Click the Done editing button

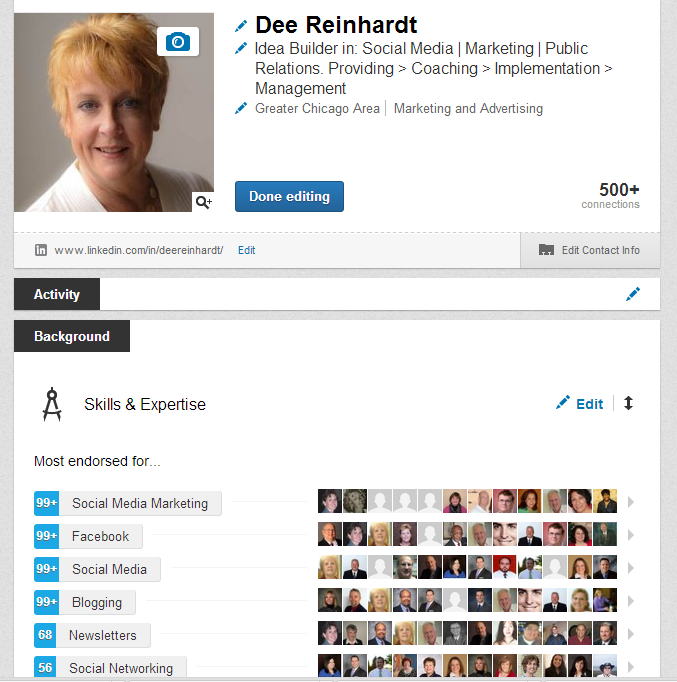tap(290, 197)
